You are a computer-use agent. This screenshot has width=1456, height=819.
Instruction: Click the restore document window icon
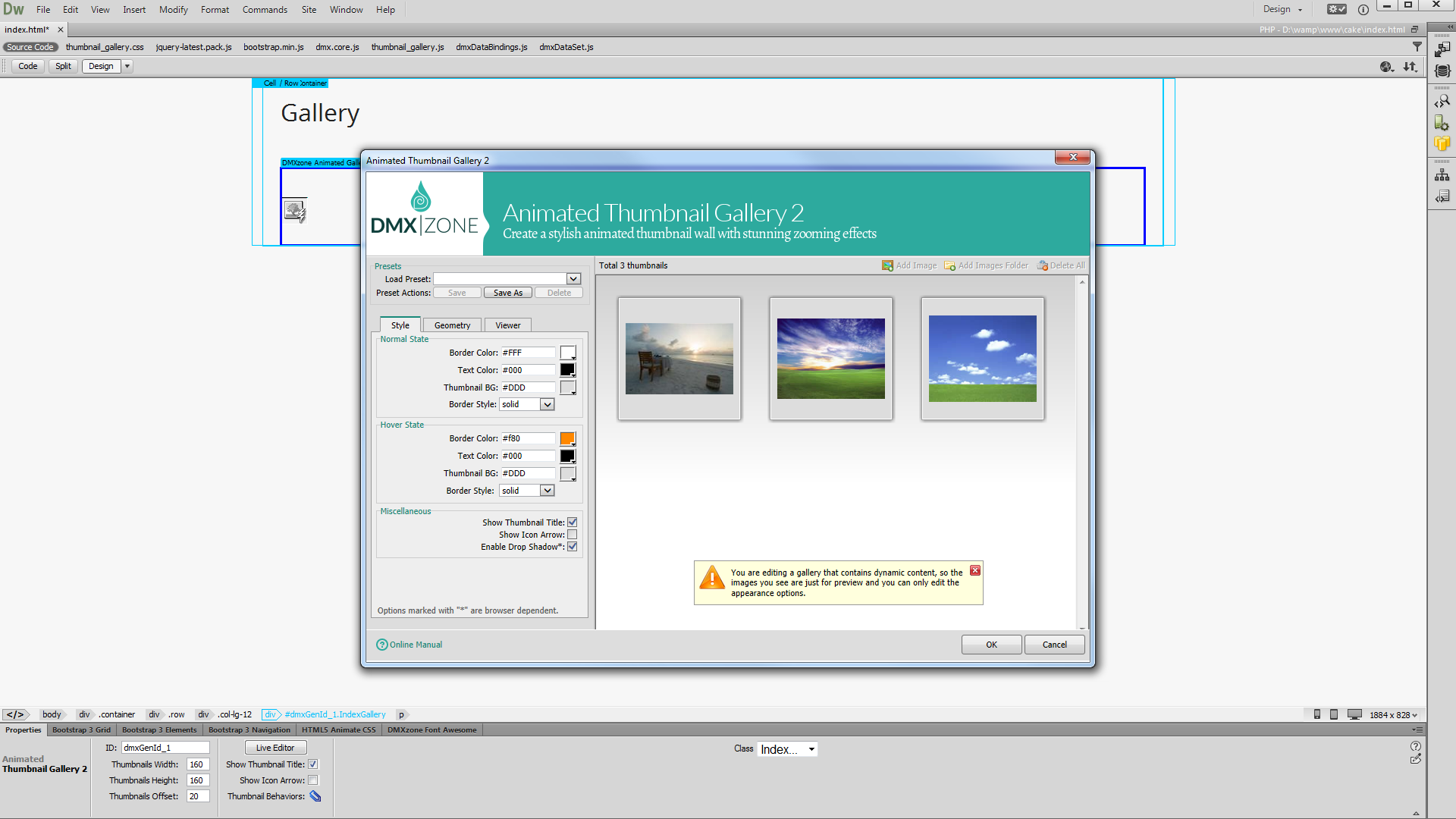pos(1414,30)
